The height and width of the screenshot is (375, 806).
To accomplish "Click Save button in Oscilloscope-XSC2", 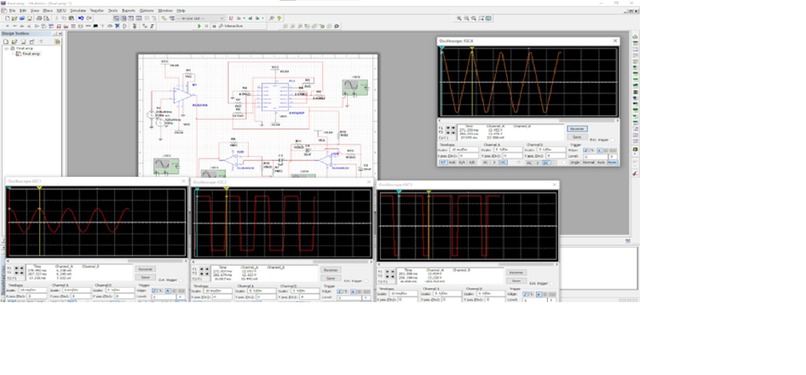I will (x=331, y=278).
